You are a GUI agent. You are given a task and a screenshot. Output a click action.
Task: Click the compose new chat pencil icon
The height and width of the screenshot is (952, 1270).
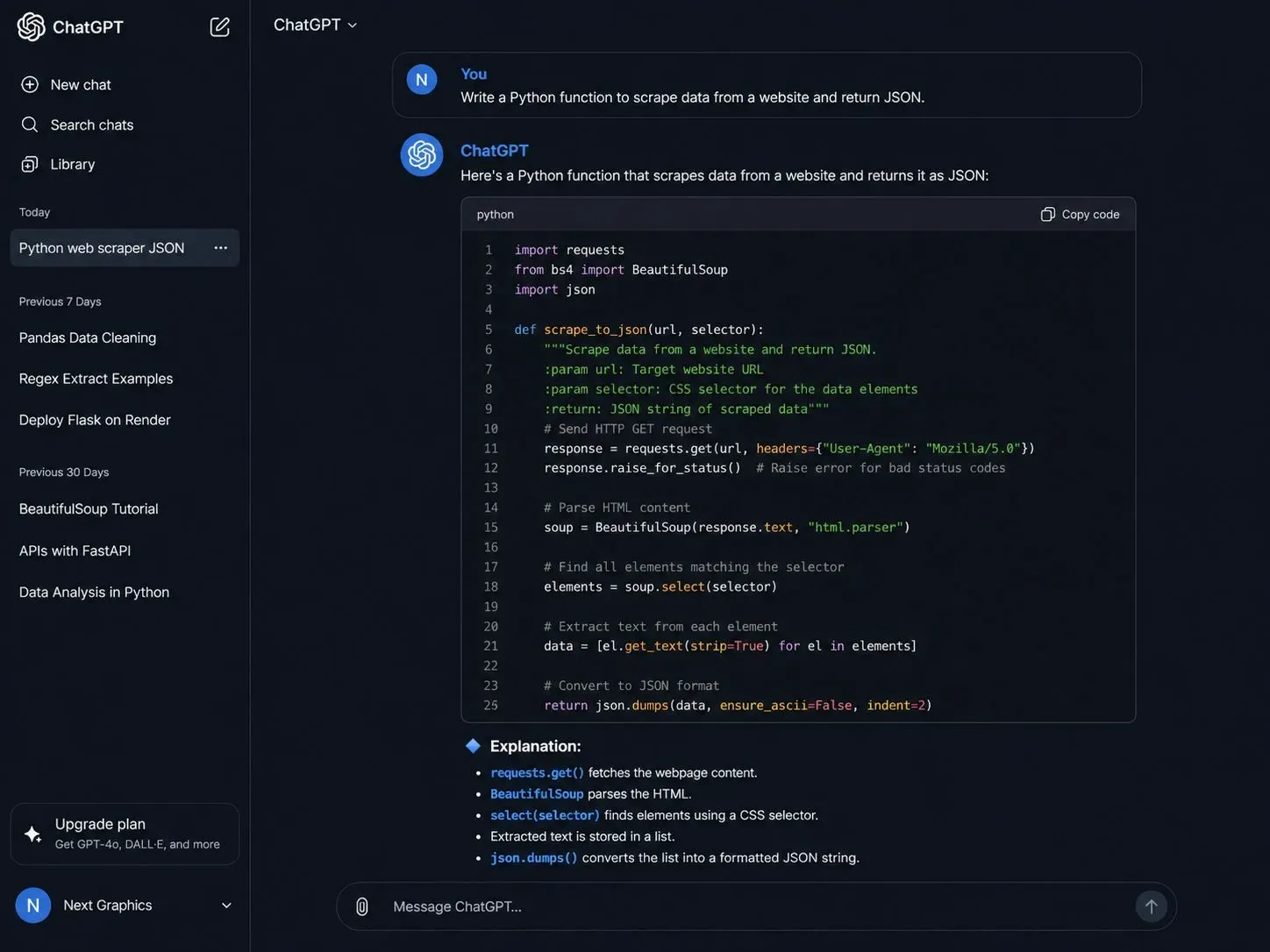(x=220, y=26)
